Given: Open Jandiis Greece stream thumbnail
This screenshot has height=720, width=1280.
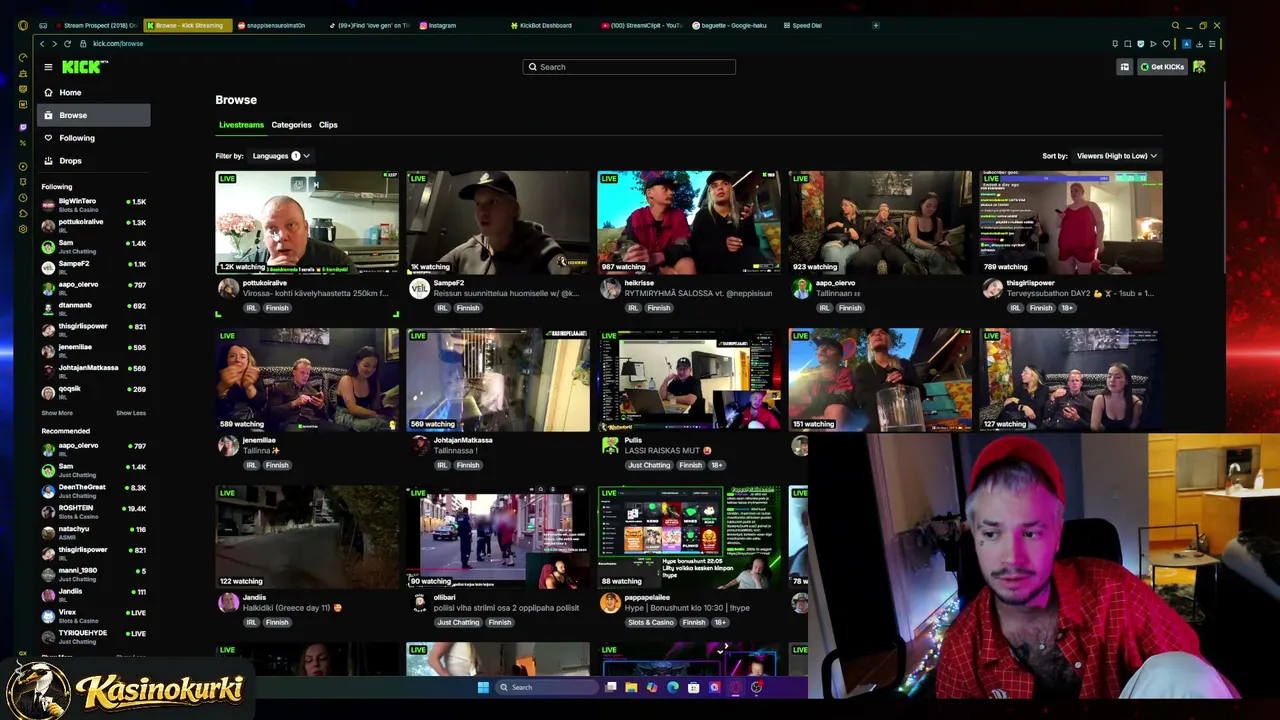Looking at the screenshot, I should [x=307, y=537].
